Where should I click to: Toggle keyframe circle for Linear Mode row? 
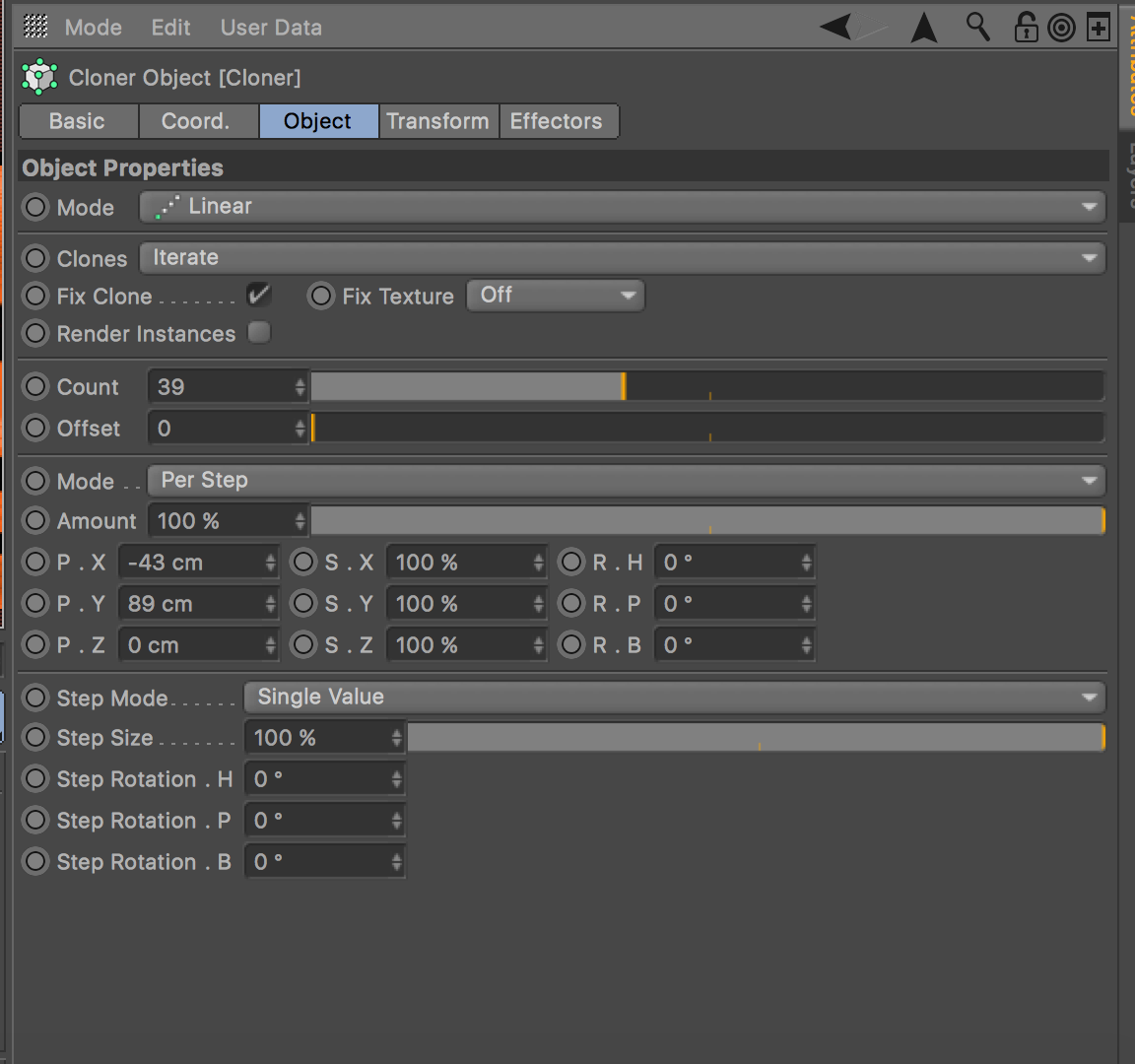coord(34,207)
